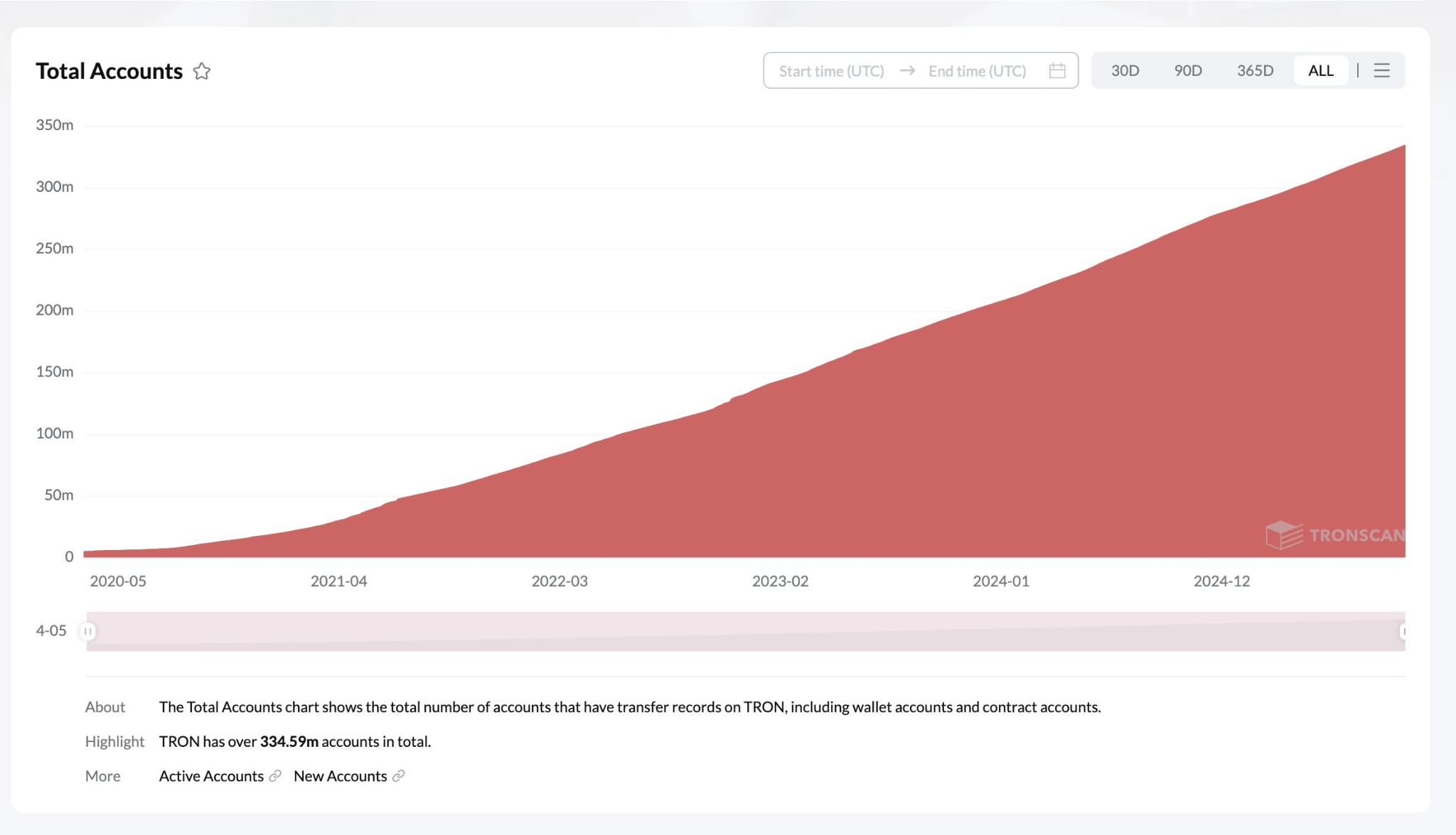Select the 90D time range
The height and width of the screenshot is (835, 1456).
coord(1188,70)
